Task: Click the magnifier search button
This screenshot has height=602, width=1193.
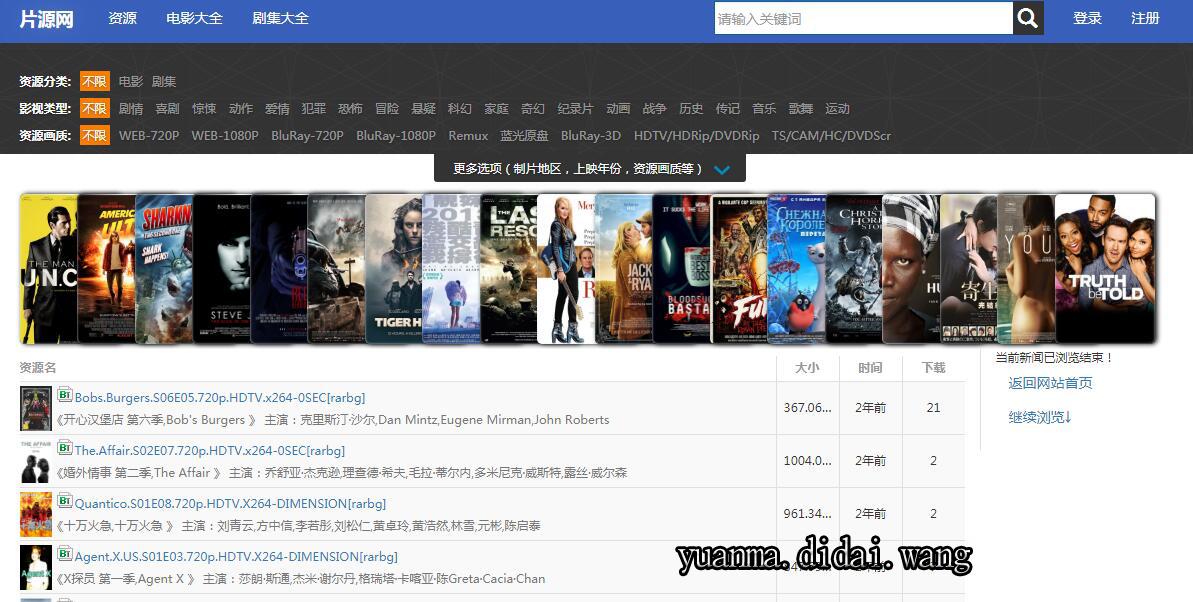Action: tap(1028, 18)
